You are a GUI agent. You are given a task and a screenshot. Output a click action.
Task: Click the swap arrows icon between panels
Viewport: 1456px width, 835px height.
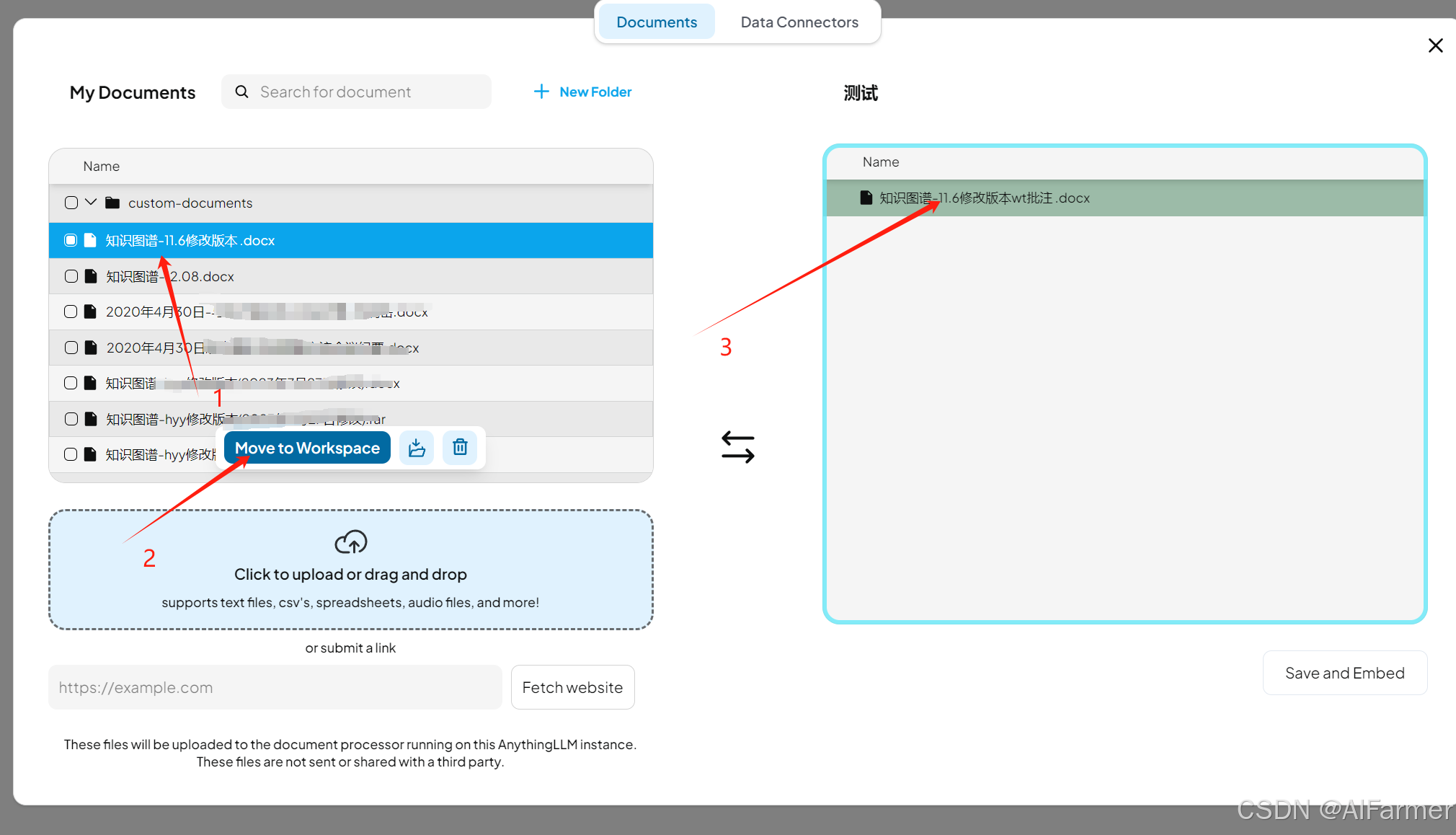pyautogui.click(x=737, y=447)
